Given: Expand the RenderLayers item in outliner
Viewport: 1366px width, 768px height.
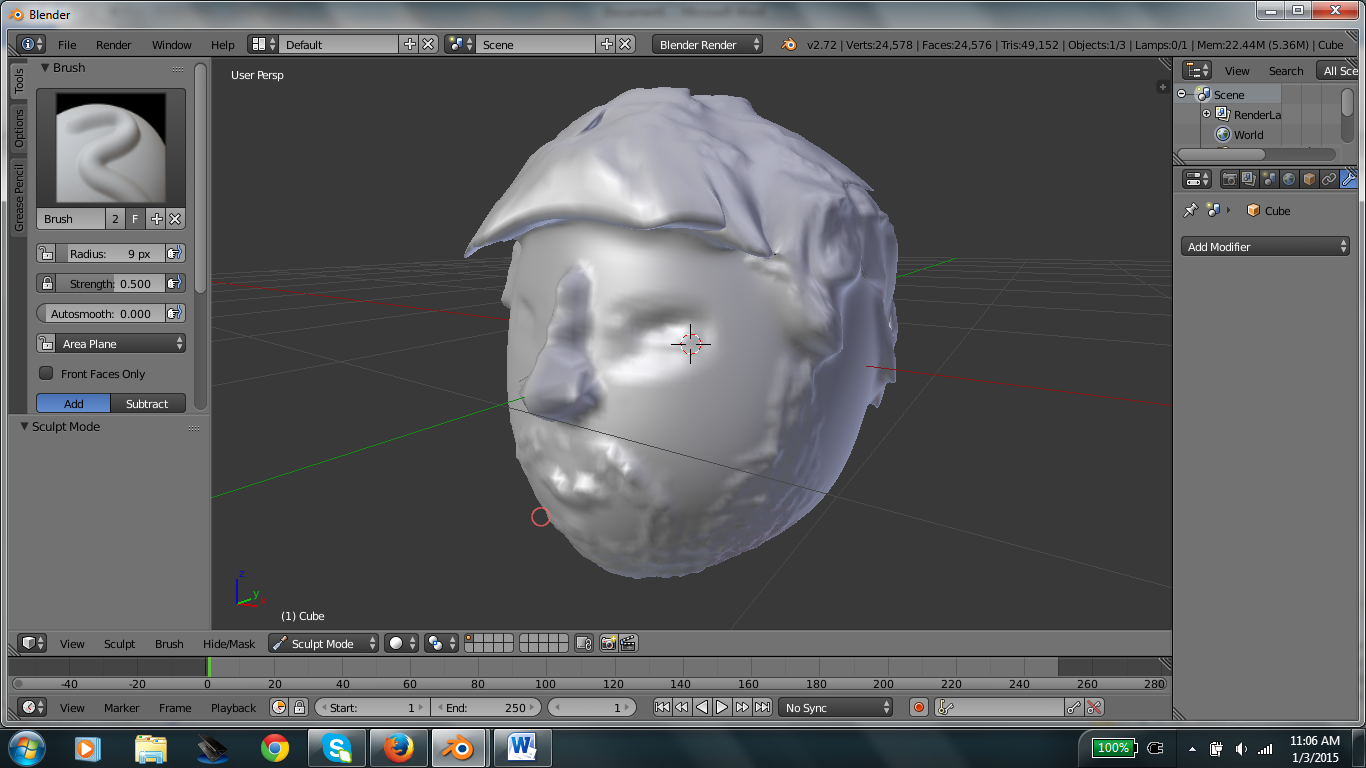Looking at the screenshot, I should point(1206,114).
